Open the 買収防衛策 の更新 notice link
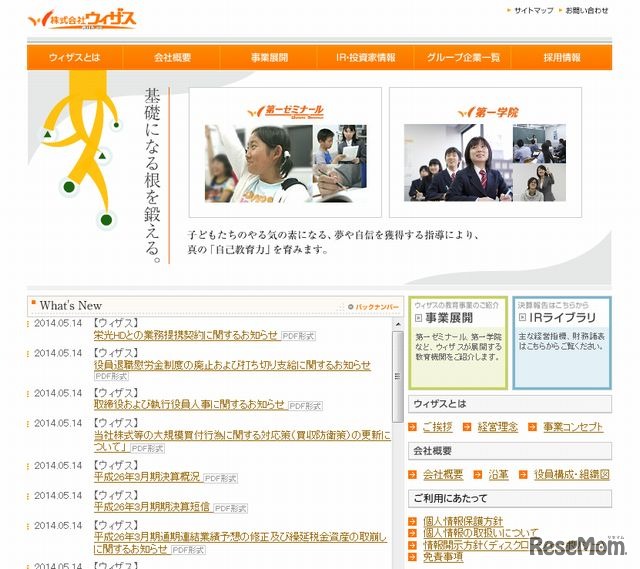Image resolution: width=640 pixels, height=569 pixels. 242,436
